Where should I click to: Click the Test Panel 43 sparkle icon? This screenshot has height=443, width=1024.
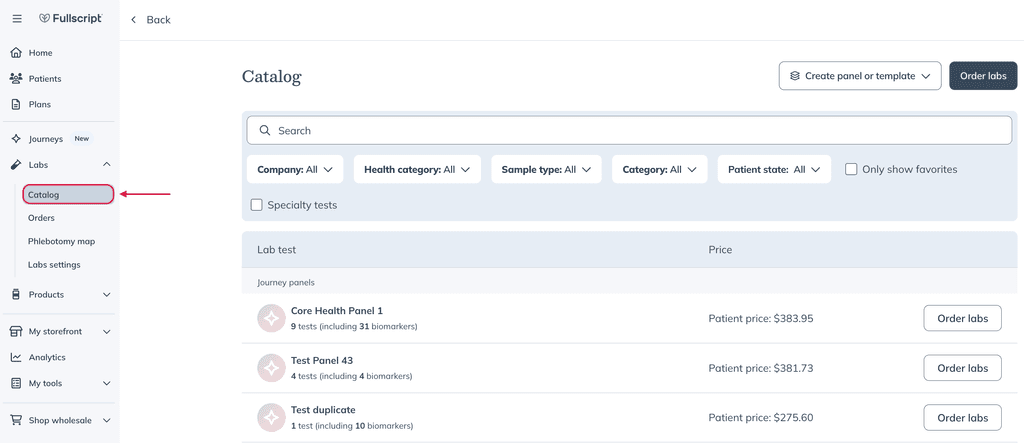[x=271, y=368]
